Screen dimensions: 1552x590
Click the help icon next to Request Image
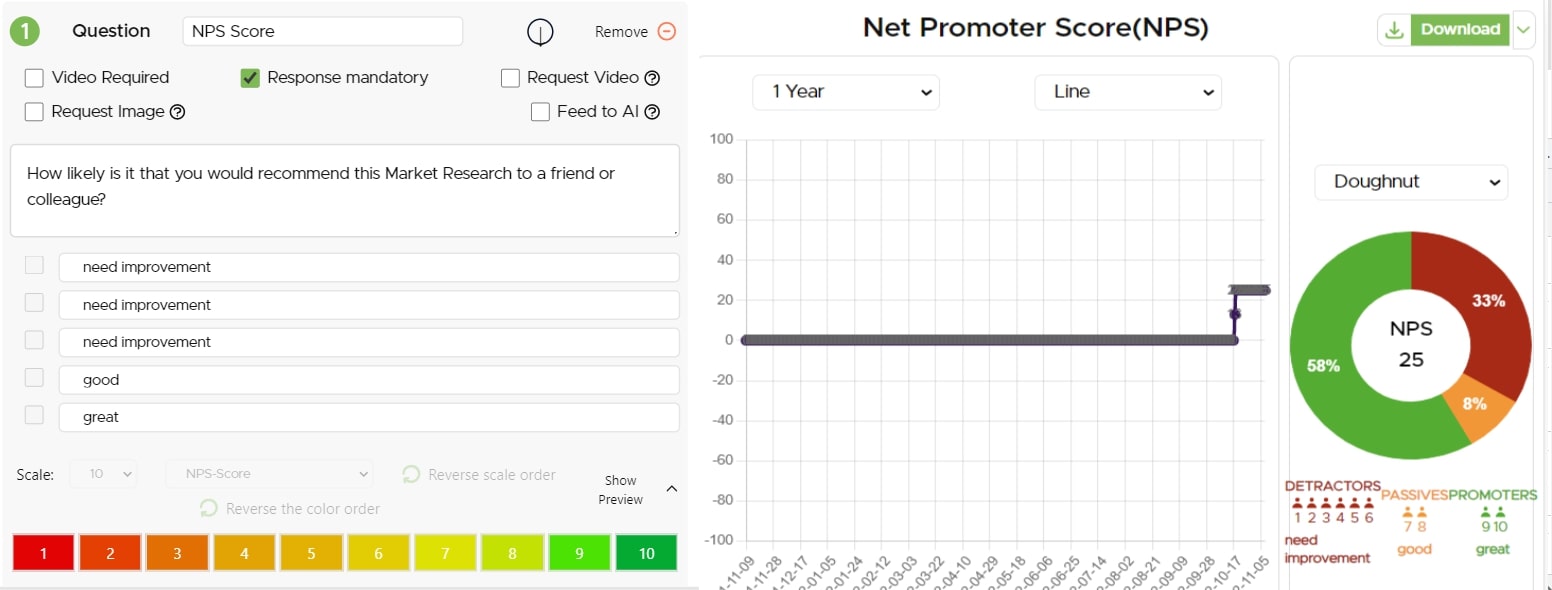(178, 112)
